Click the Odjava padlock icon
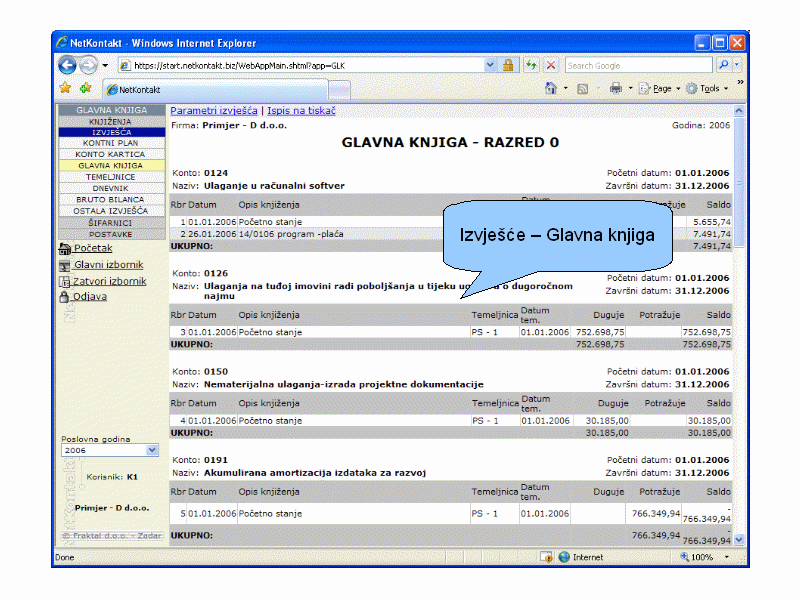Screen dimensions: 800x600 [64, 296]
